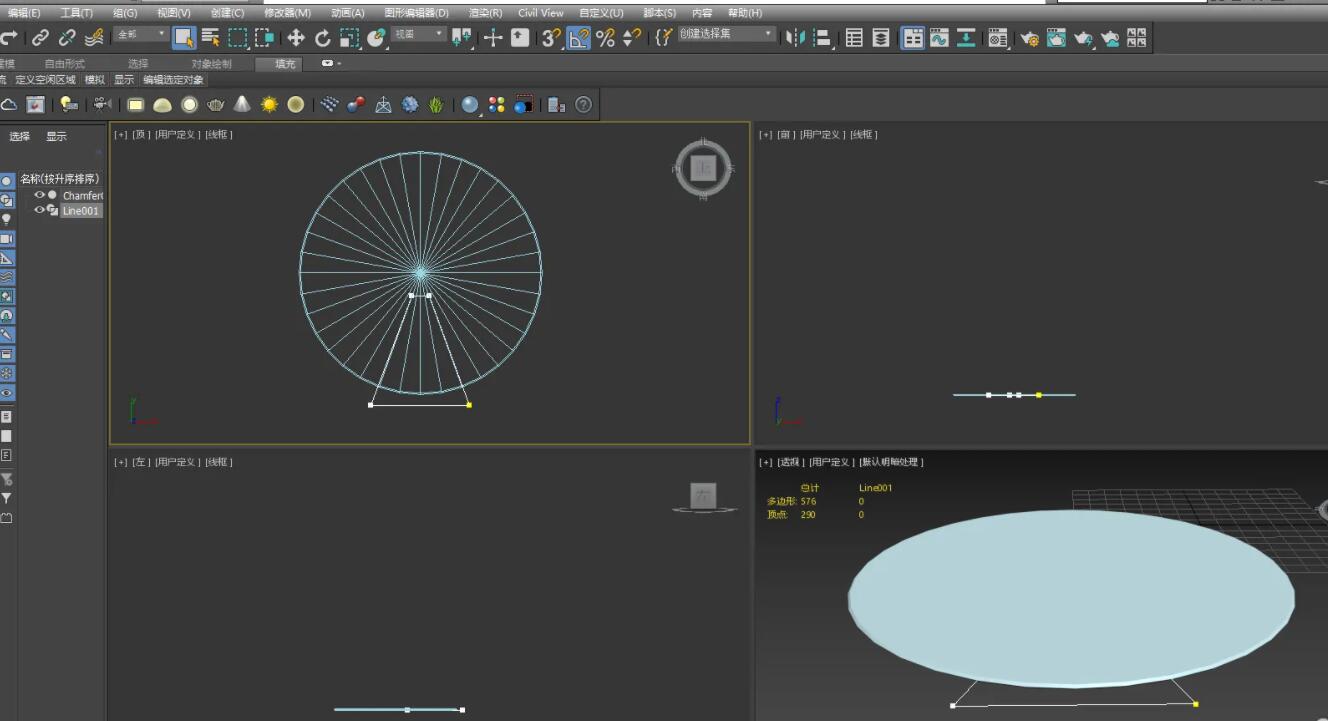
Task: Open the perspective [默认明暗处理] shading menu
Action: pos(891,462)
